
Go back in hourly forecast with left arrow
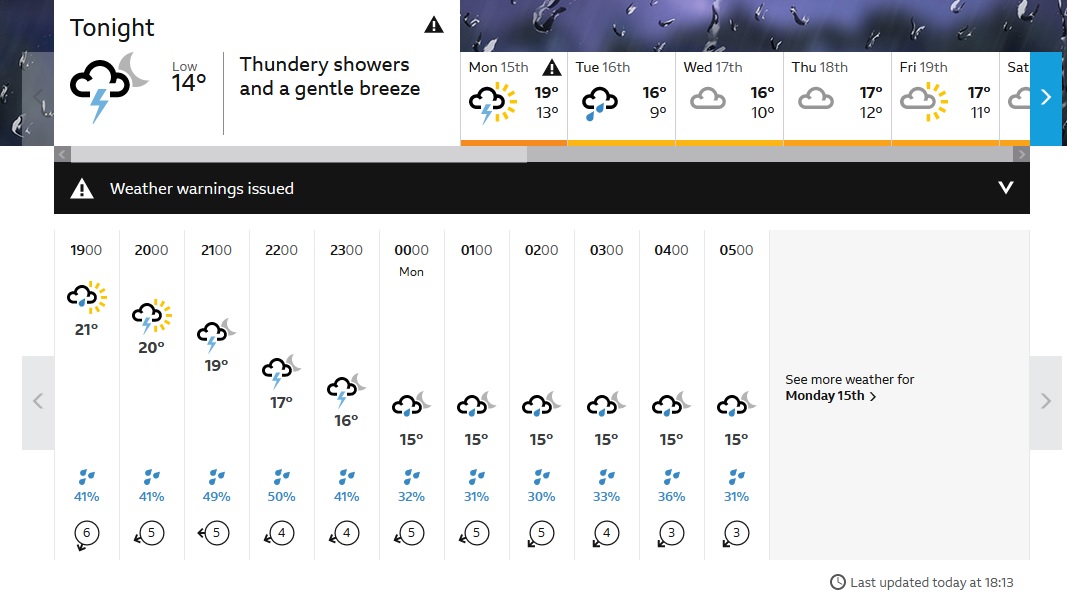tap(38, 403)
